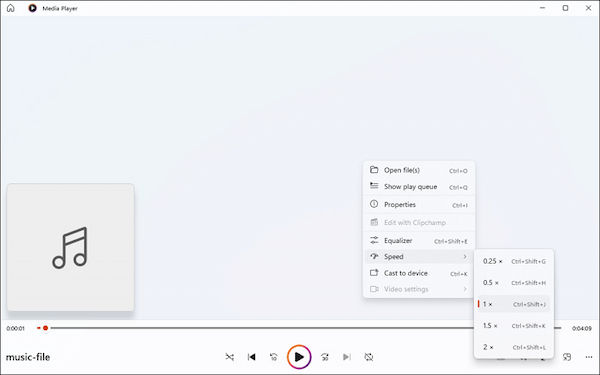
Task: Click the three-dot more options button
Action: point(589,357)
